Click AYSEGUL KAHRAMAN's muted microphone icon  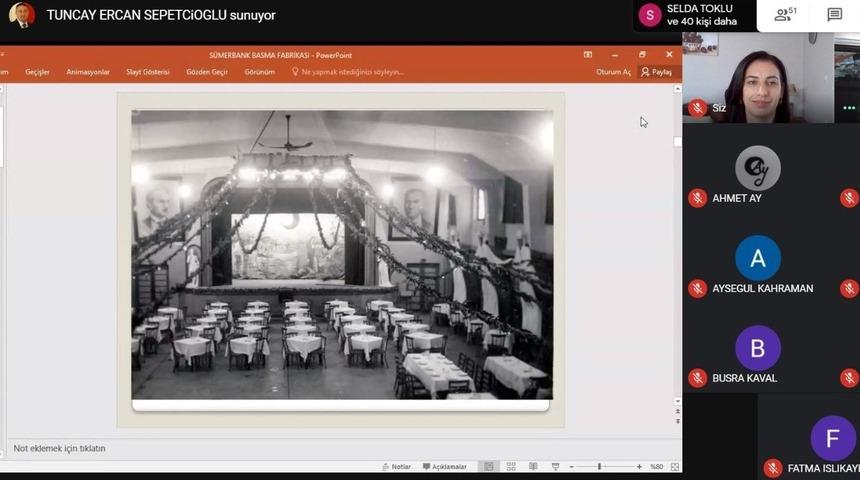pos(698,289)
